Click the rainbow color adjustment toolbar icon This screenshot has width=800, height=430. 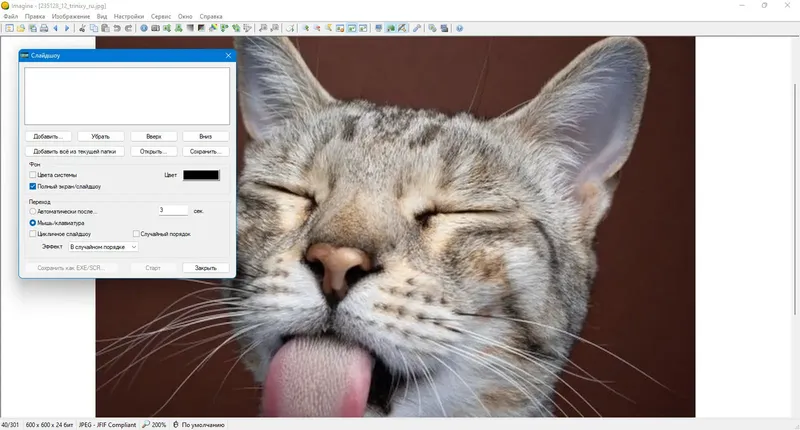coord(213,28)
